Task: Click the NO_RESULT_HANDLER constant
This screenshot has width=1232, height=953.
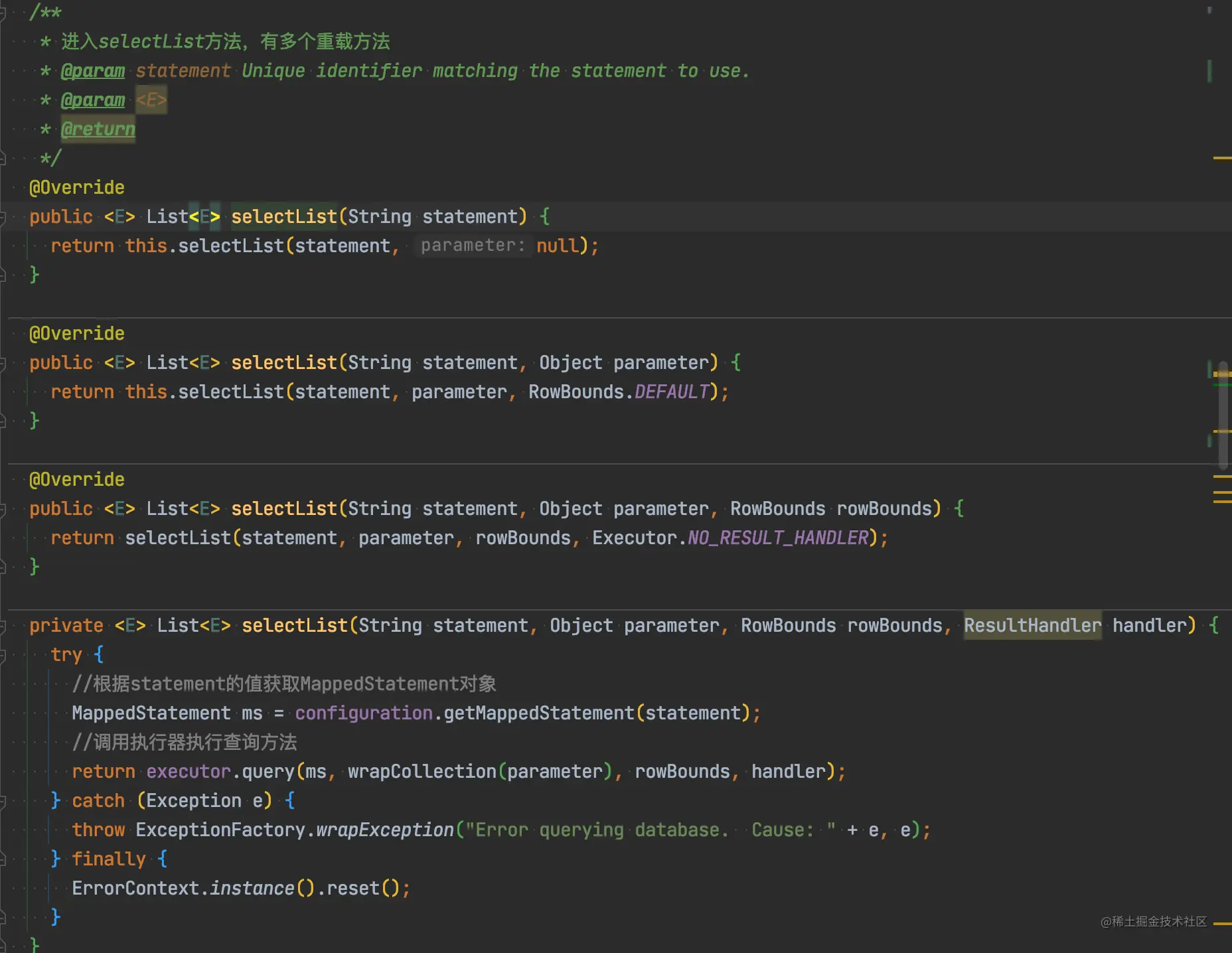Action: point(779,538)
